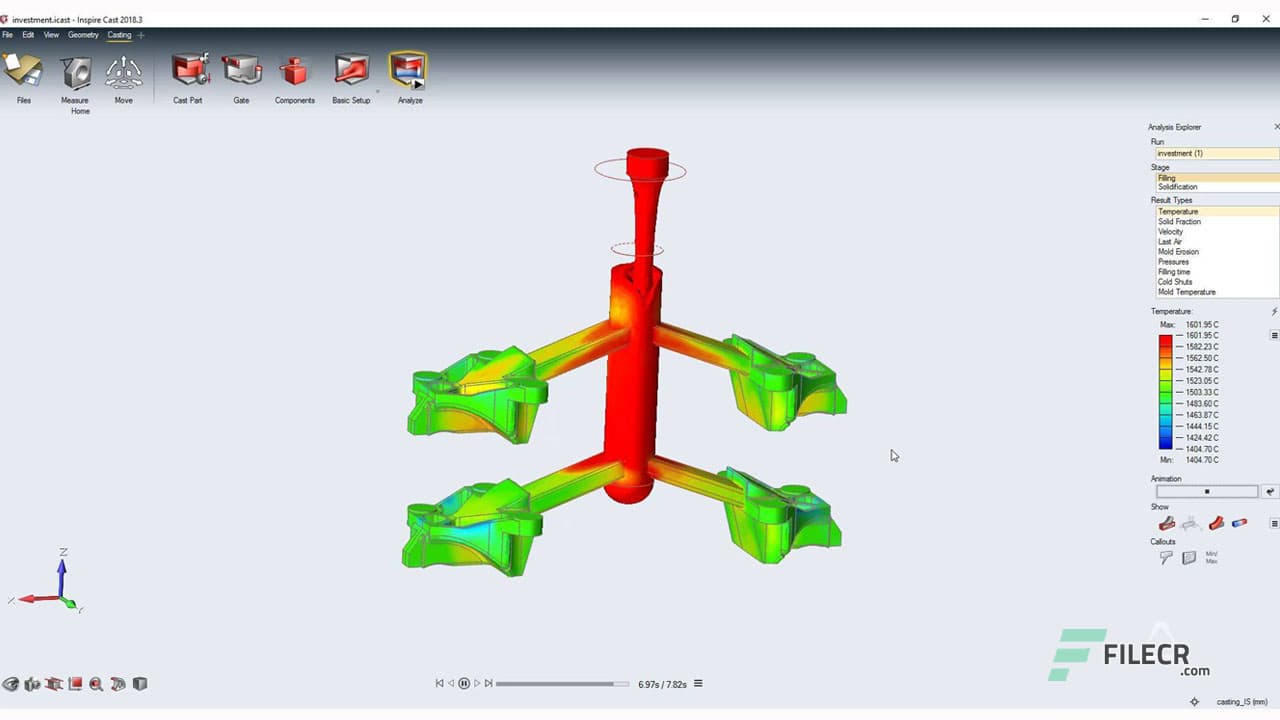Viewport: 1280px width, 720px height.
Task: Select the Gate tool icon
Action: point(241,71)
